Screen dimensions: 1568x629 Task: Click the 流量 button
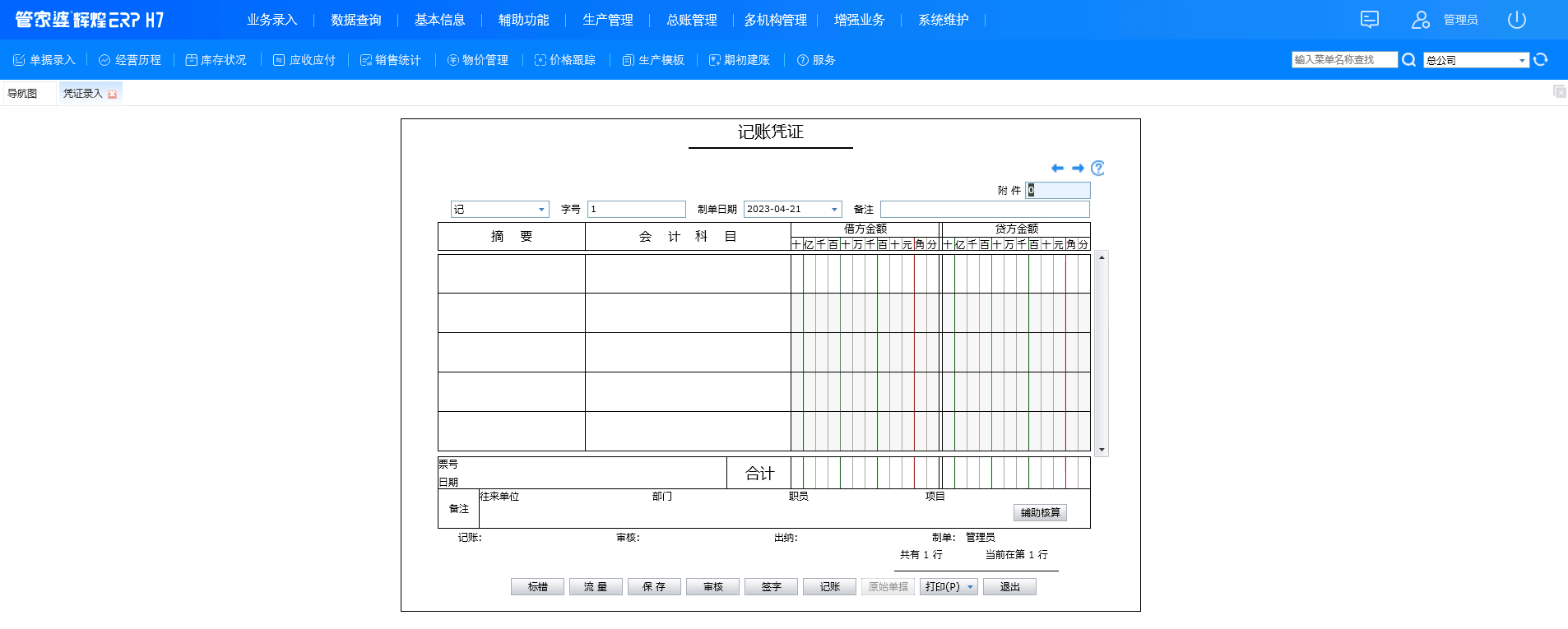[x=596, y=587]
